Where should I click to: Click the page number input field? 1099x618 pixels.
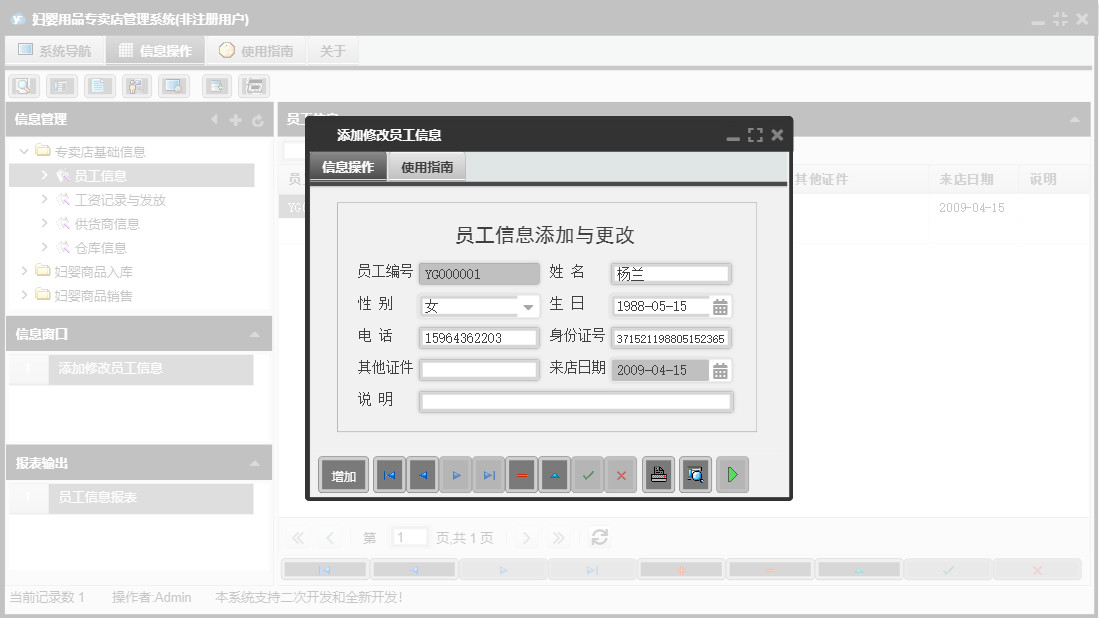409,537
